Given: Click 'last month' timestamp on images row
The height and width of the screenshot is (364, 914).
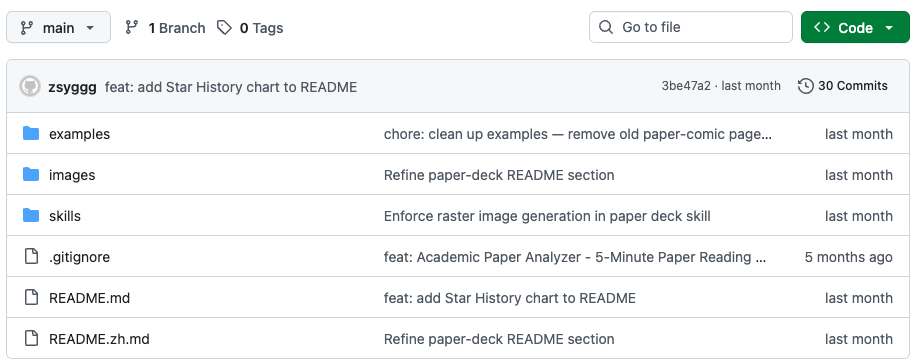Looking at the screenshot, I should click(x=859, y=175).
